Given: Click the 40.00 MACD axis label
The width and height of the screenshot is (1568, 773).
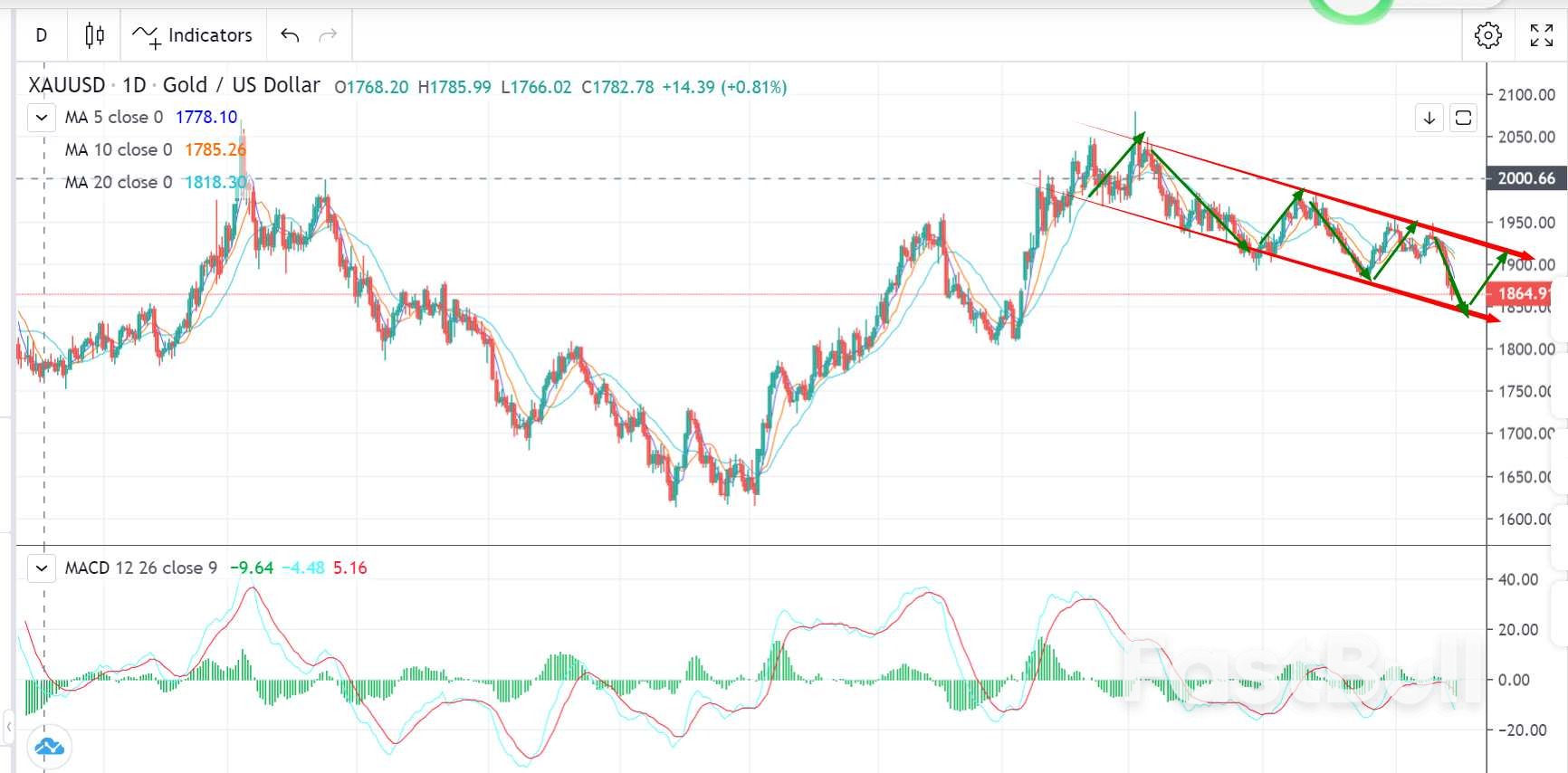Looking at the screenshot, I should tap(1518, 579).
